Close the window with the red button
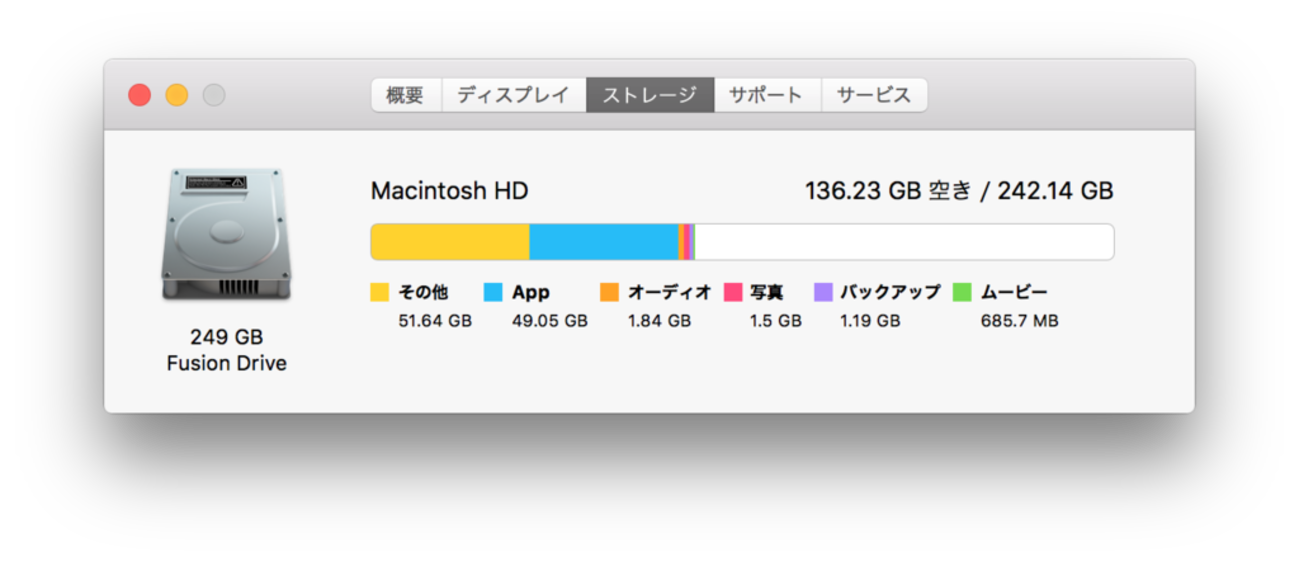This screenshot has width=1299, height=562. tap(140, 95)
